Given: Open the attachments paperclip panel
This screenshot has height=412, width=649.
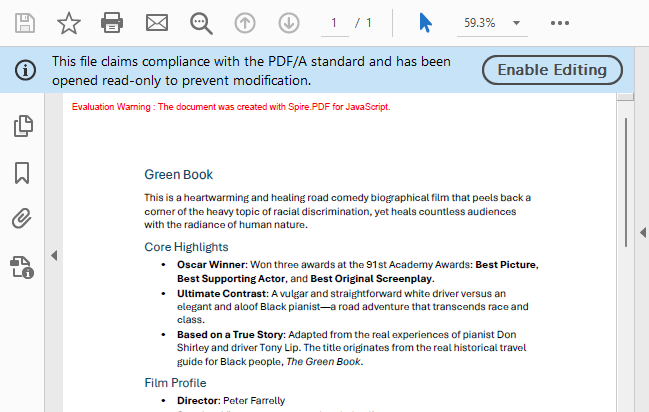Looking at the screenshot, I should 22,219.
